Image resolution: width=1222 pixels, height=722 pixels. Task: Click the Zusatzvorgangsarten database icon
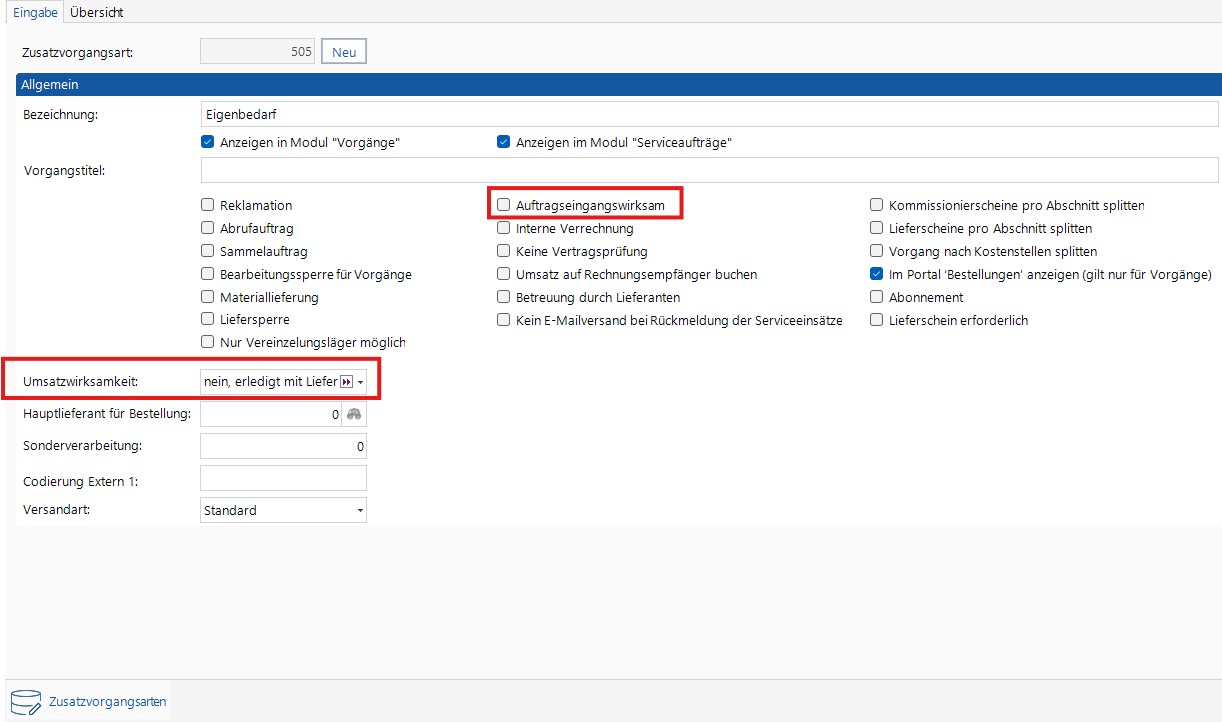[26, 701]
